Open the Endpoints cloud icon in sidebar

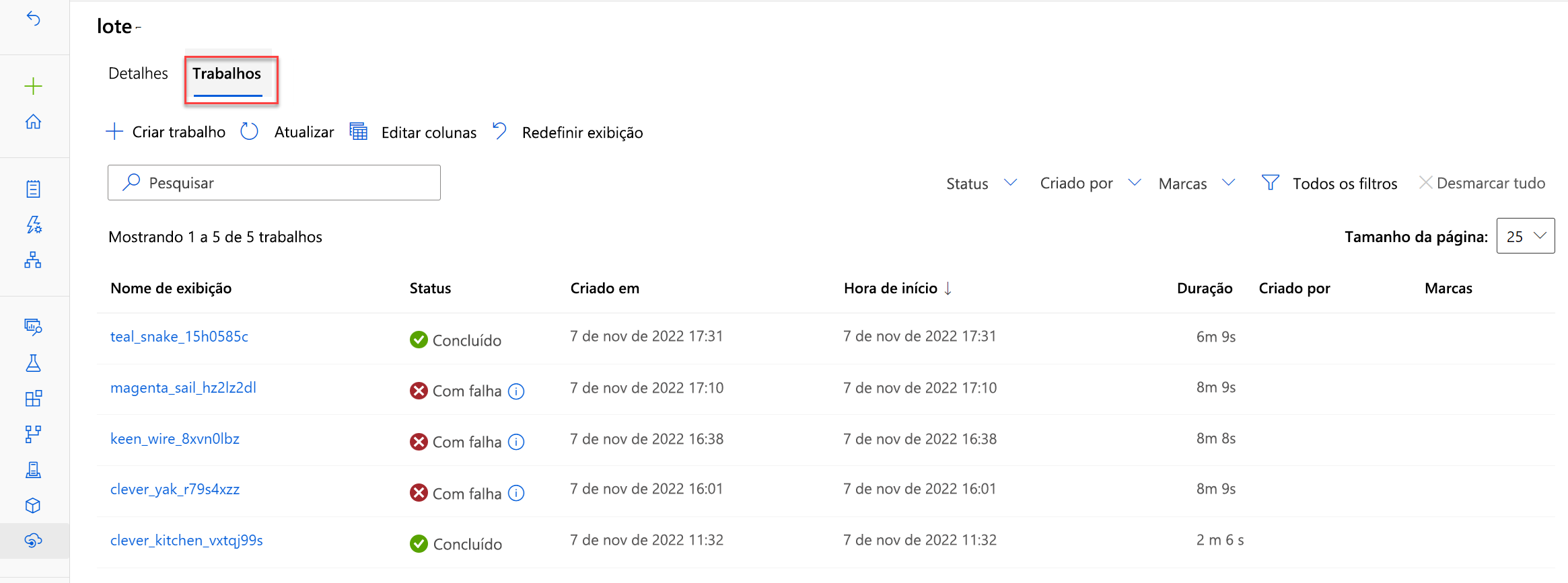tap(33, 541)
